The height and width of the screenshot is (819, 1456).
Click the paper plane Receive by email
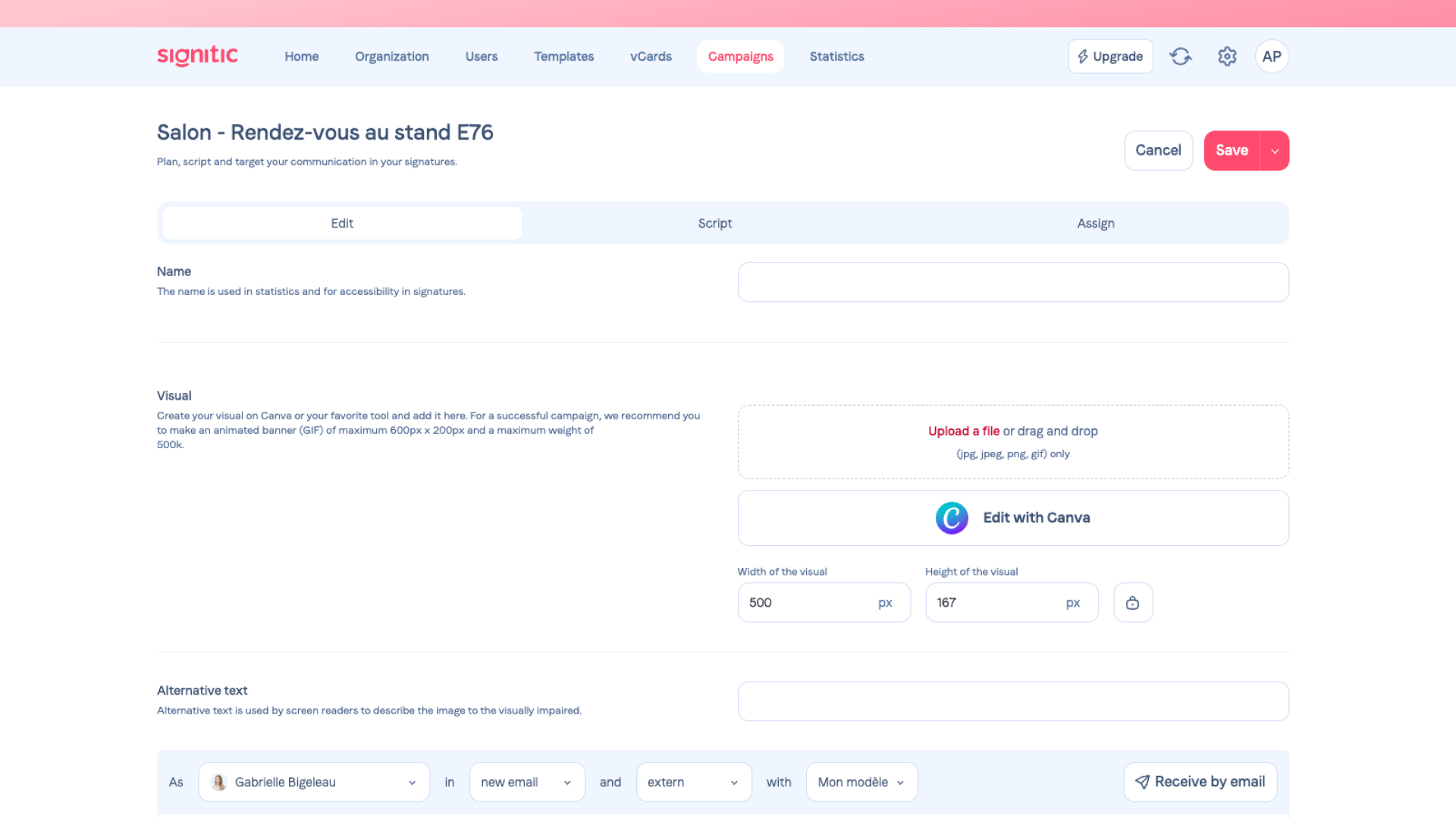point(1200,782)
